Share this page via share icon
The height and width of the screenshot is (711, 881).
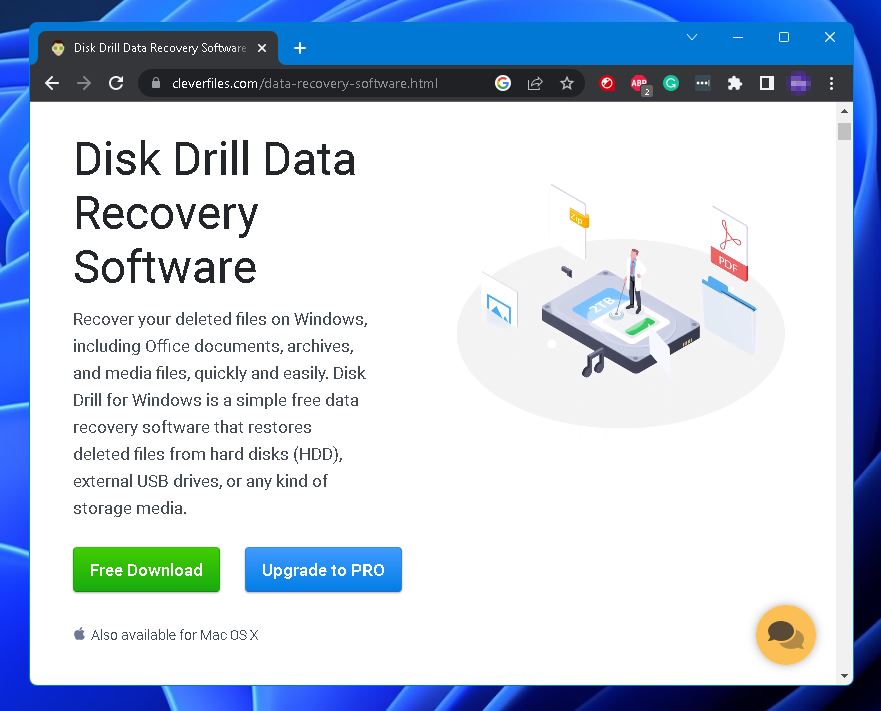pos(535,83)
